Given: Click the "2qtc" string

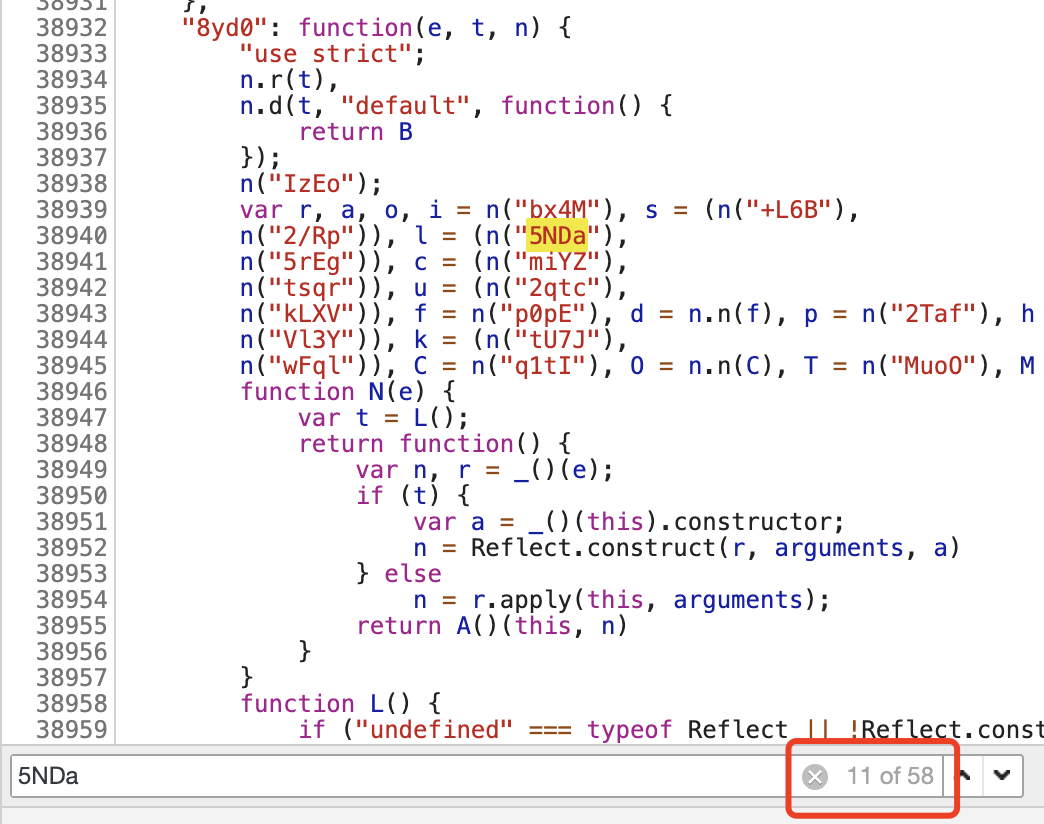Looking at the screenshot, I should click(x=557, y=288).
